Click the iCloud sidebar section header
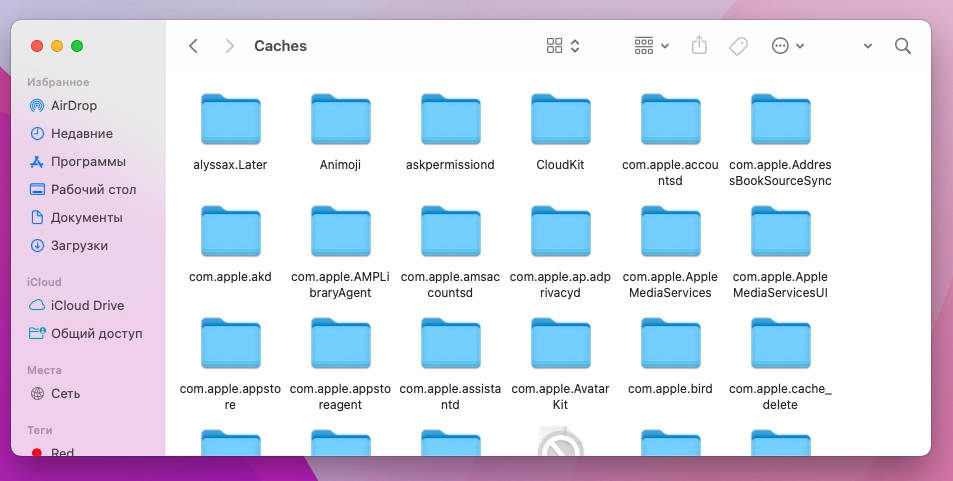This screenshot has width=953, height=481. click(44, 282)
